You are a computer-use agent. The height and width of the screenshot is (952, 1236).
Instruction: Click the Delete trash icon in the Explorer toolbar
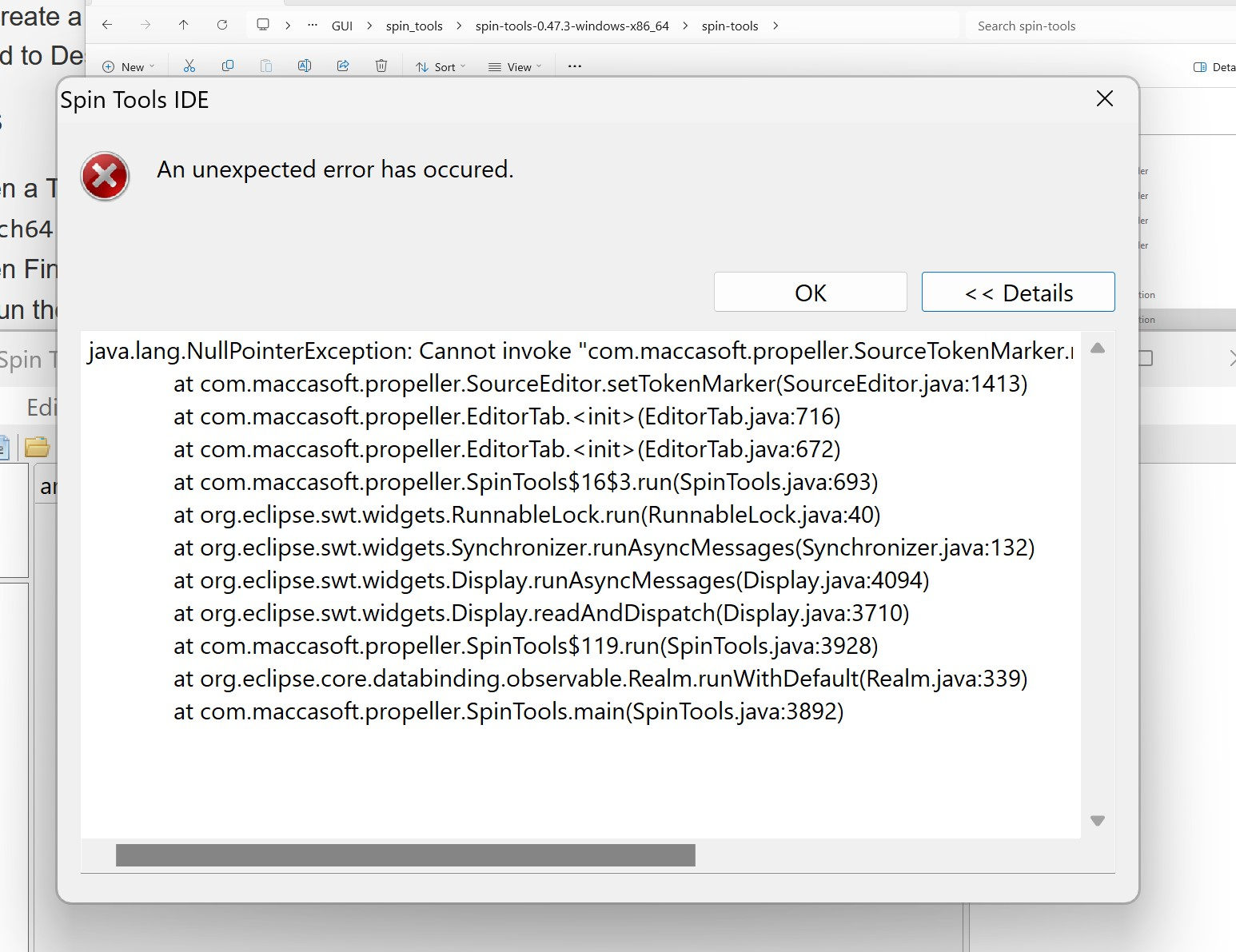click(x=381, y=66)
